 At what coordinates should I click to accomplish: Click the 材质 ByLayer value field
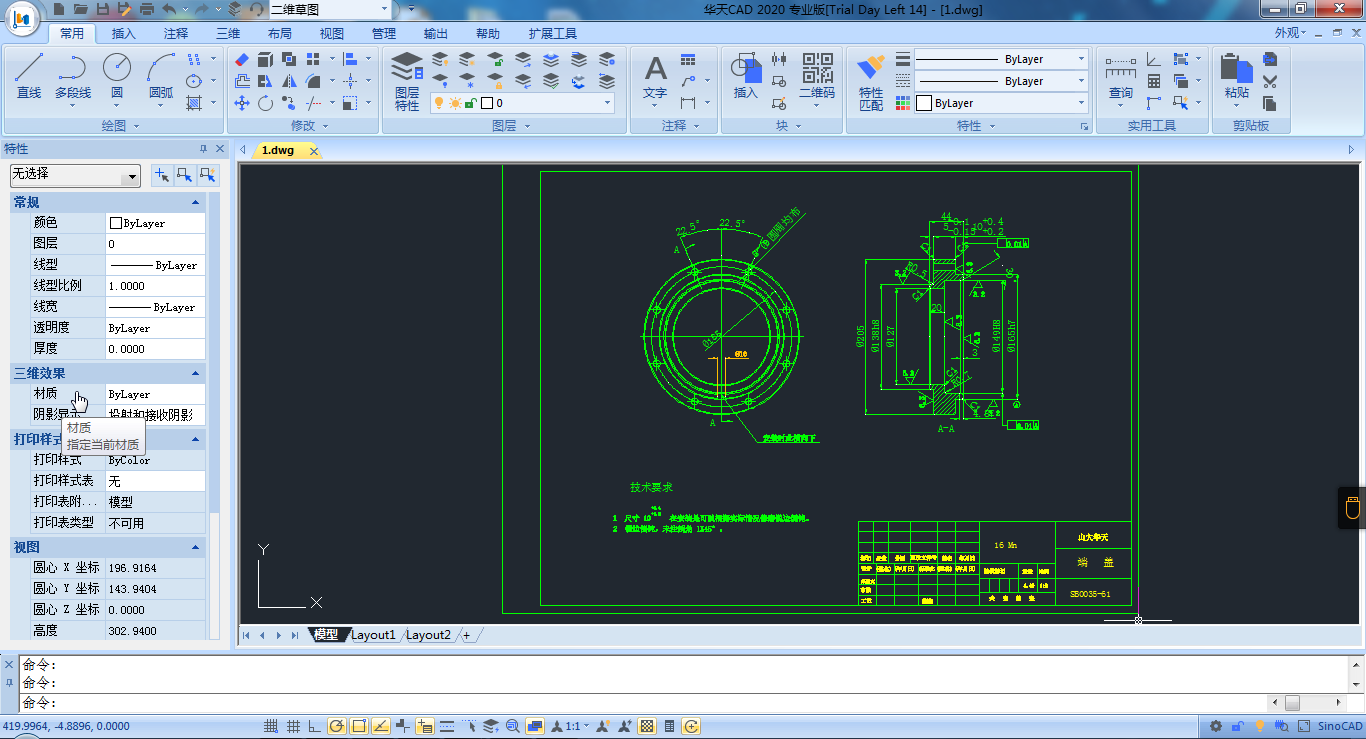(x=155, y=394)
